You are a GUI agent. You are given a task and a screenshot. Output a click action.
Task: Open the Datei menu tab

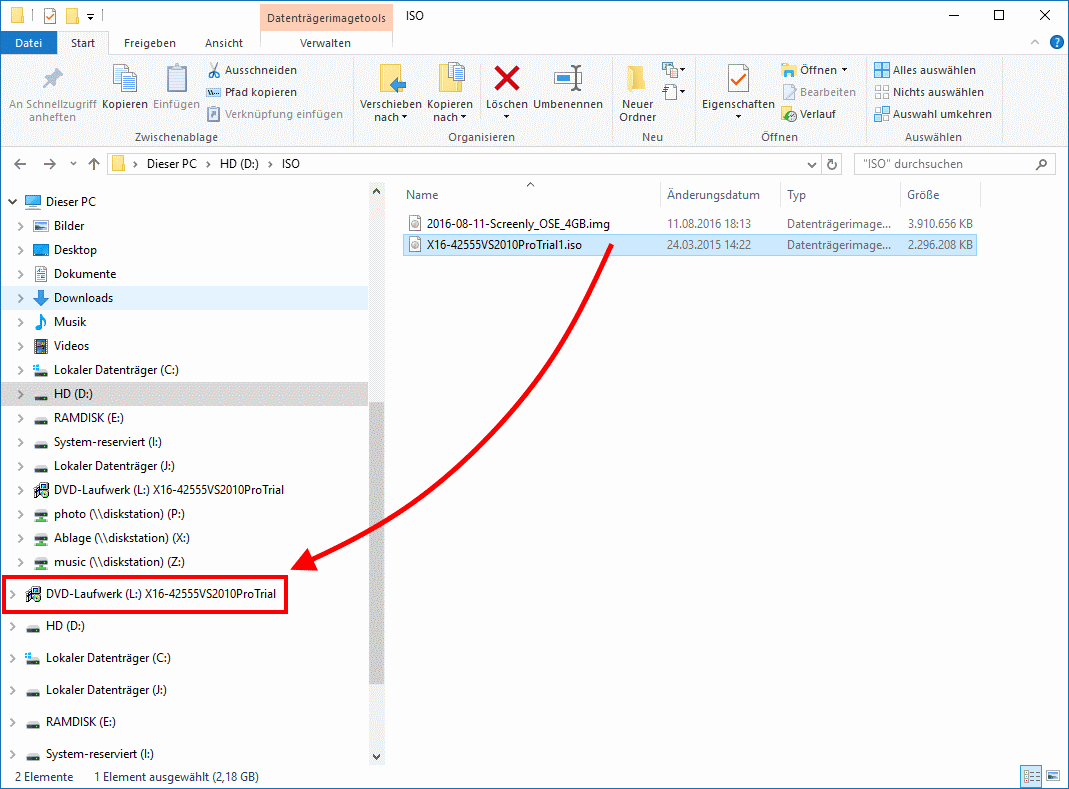29,43
